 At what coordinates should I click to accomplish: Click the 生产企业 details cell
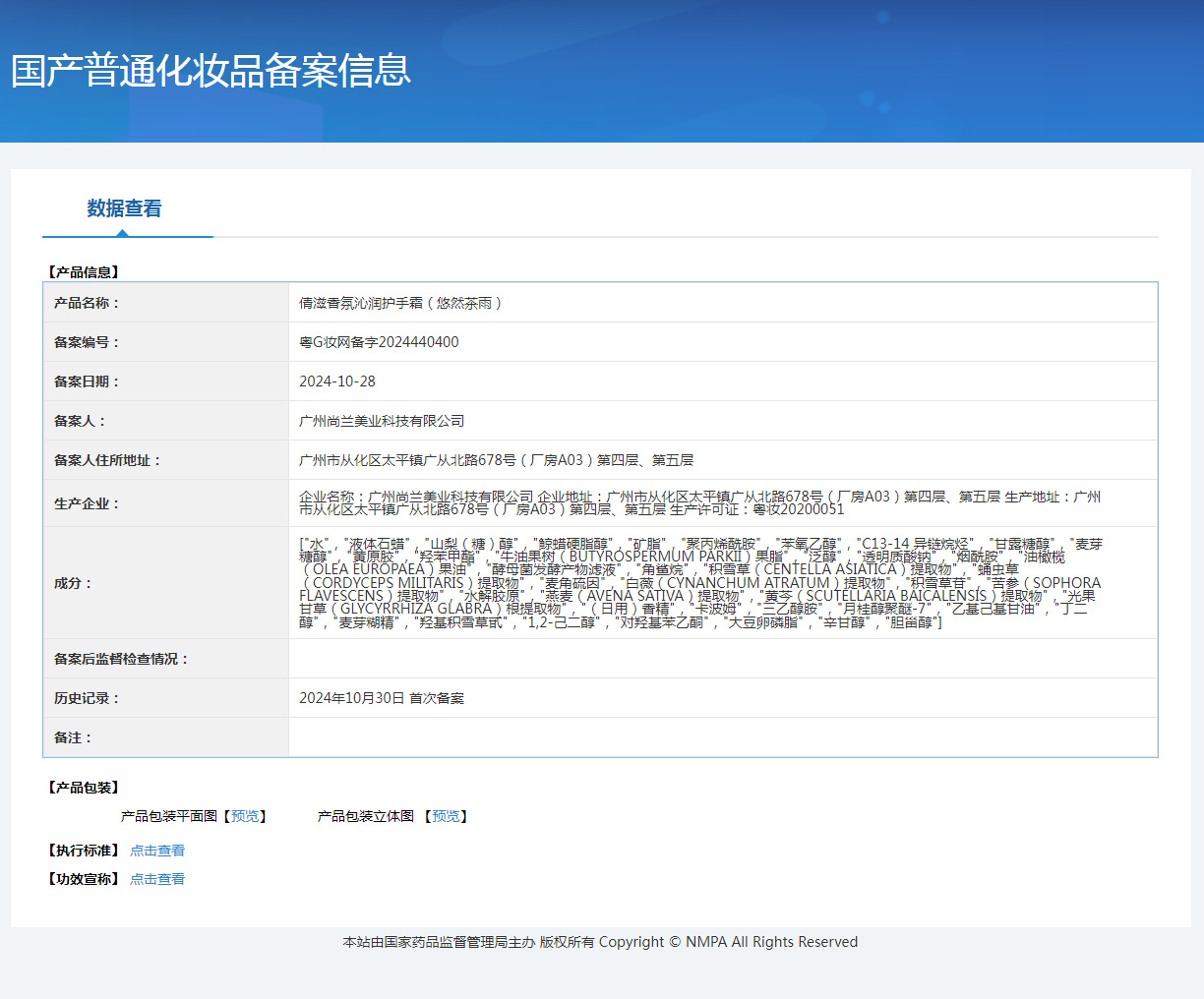[722, 502]
